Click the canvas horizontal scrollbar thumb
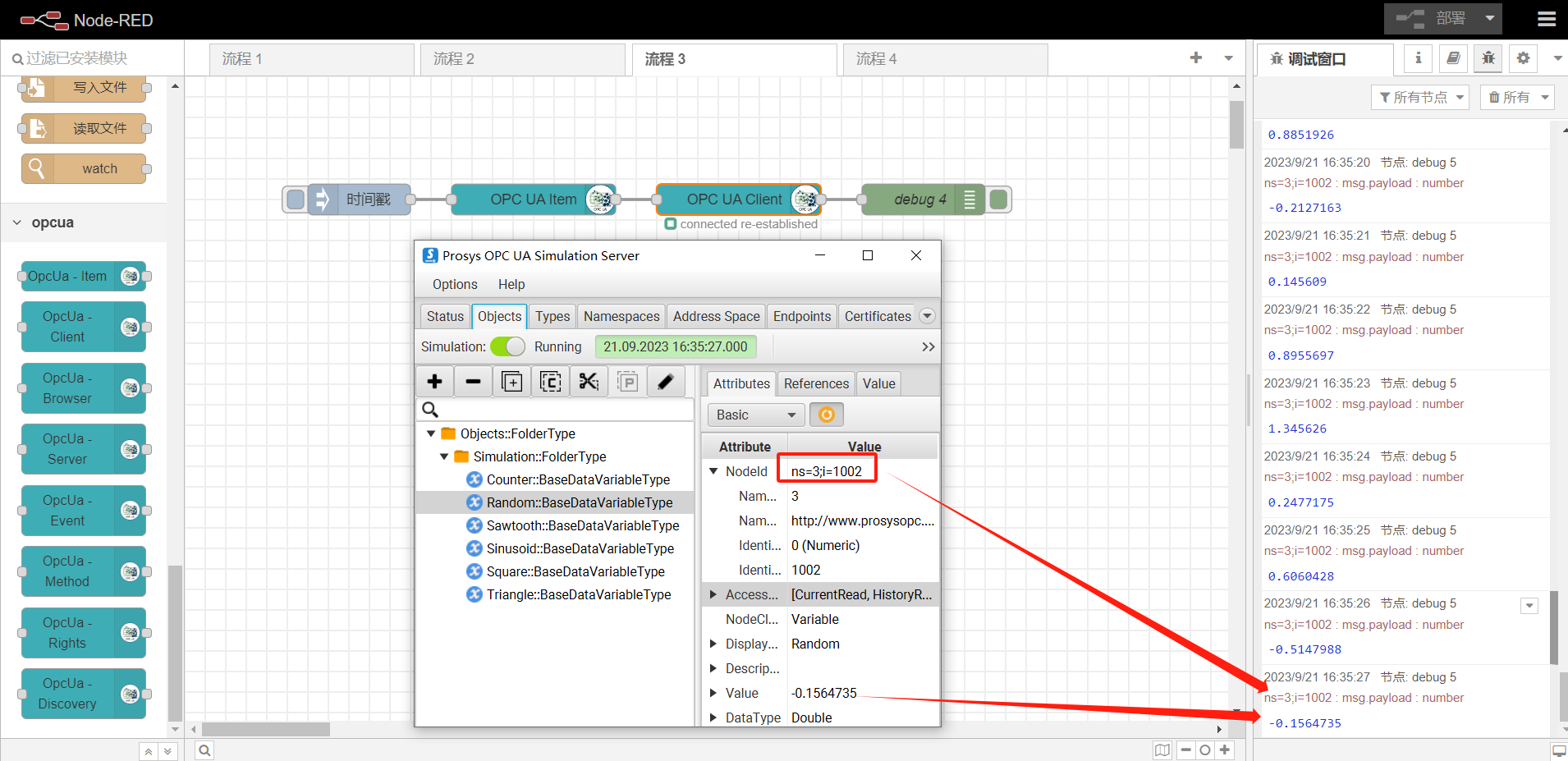 click(266, 729)
